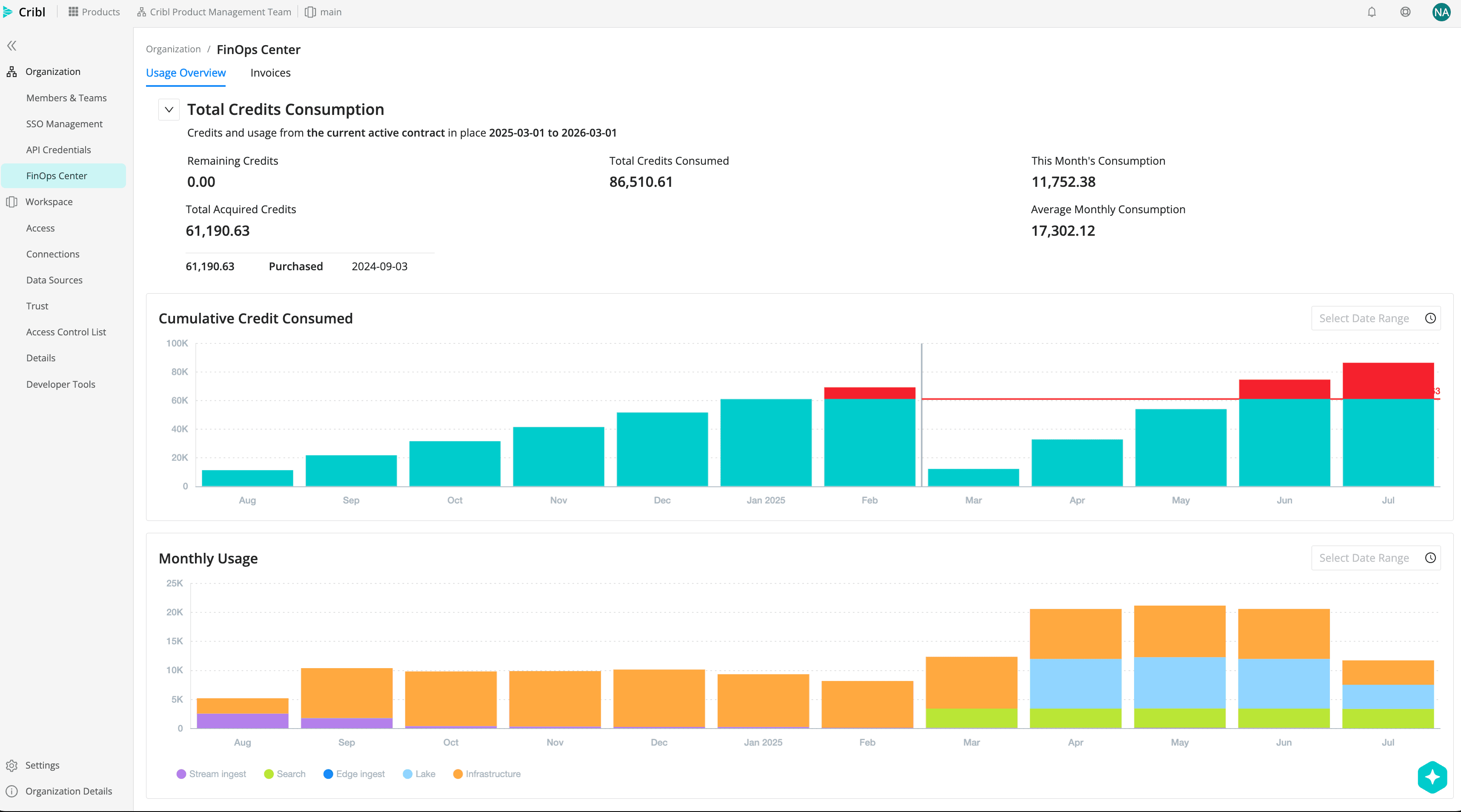Switch to the Invoices tab
This screenshot has width=1461, height=812.
click(270, 73)
